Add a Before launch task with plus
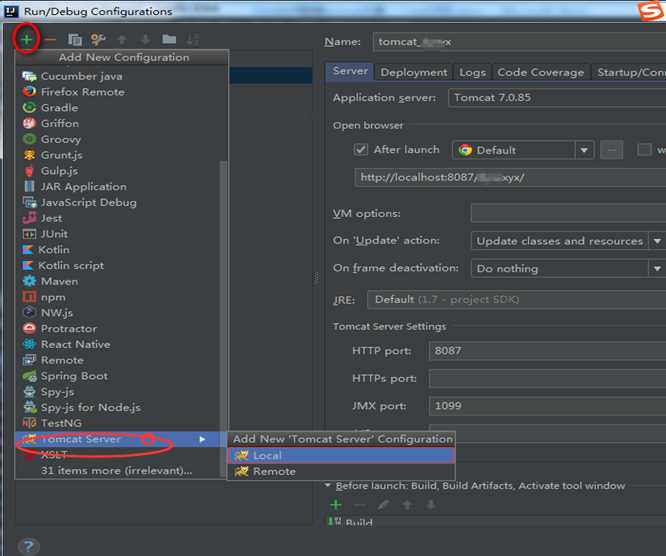The height and width of the screenshot is (556, 666). (x=336, y=505)
